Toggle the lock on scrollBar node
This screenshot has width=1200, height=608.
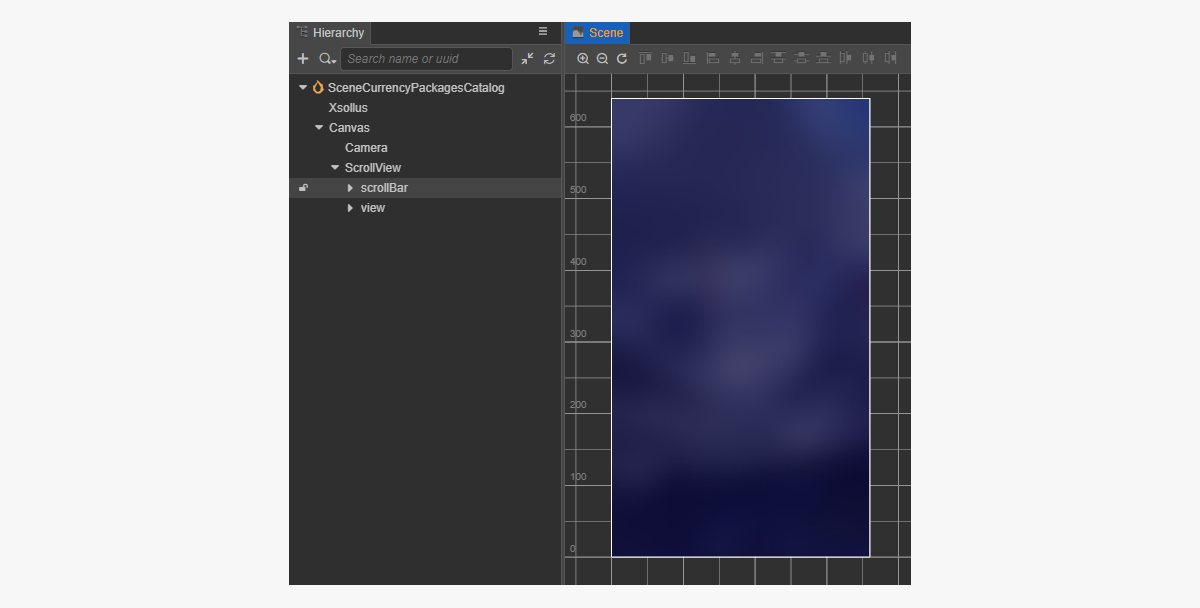click(x=304, y=188)
